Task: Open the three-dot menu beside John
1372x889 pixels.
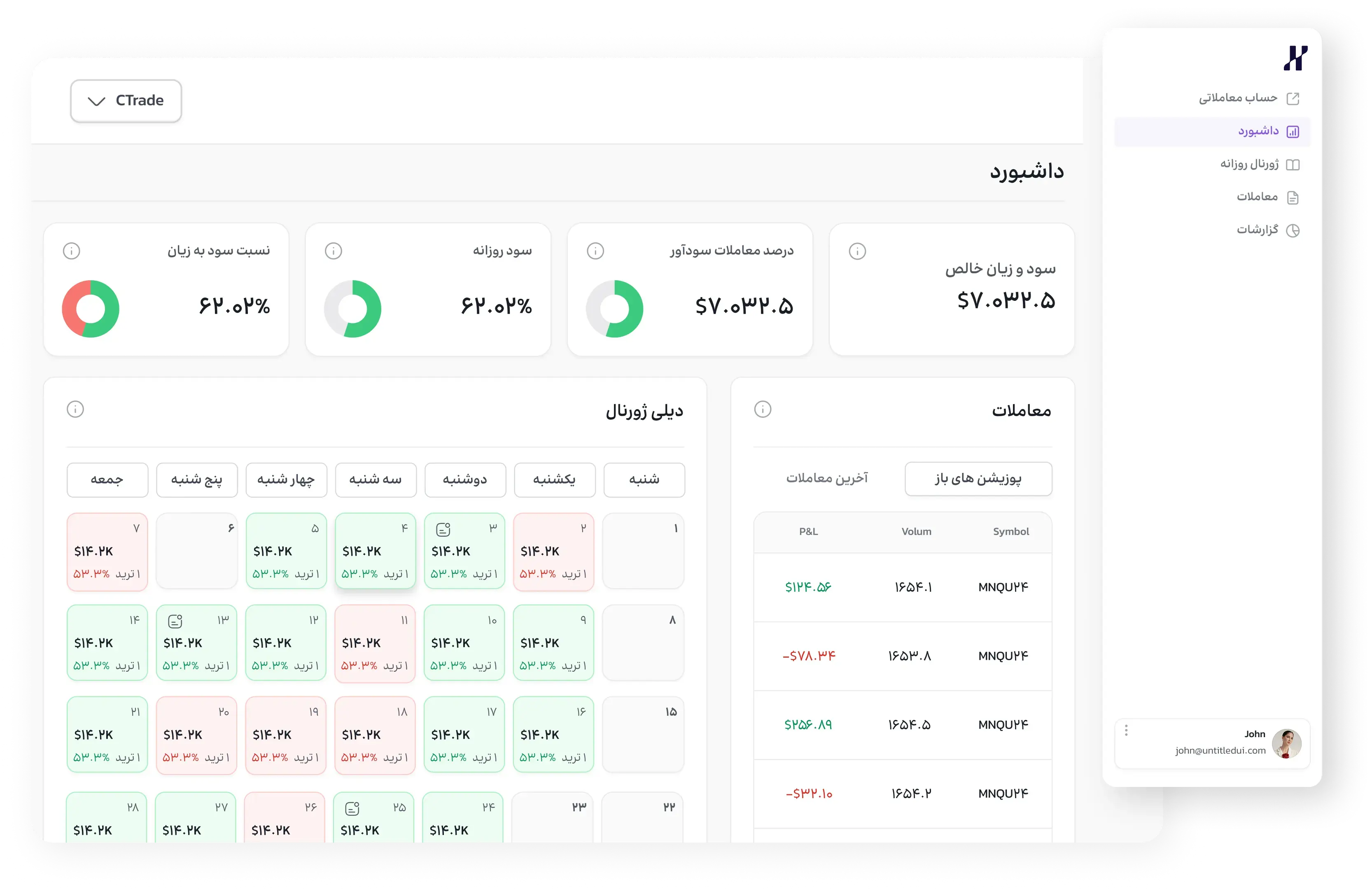Action: [1126, 731]
